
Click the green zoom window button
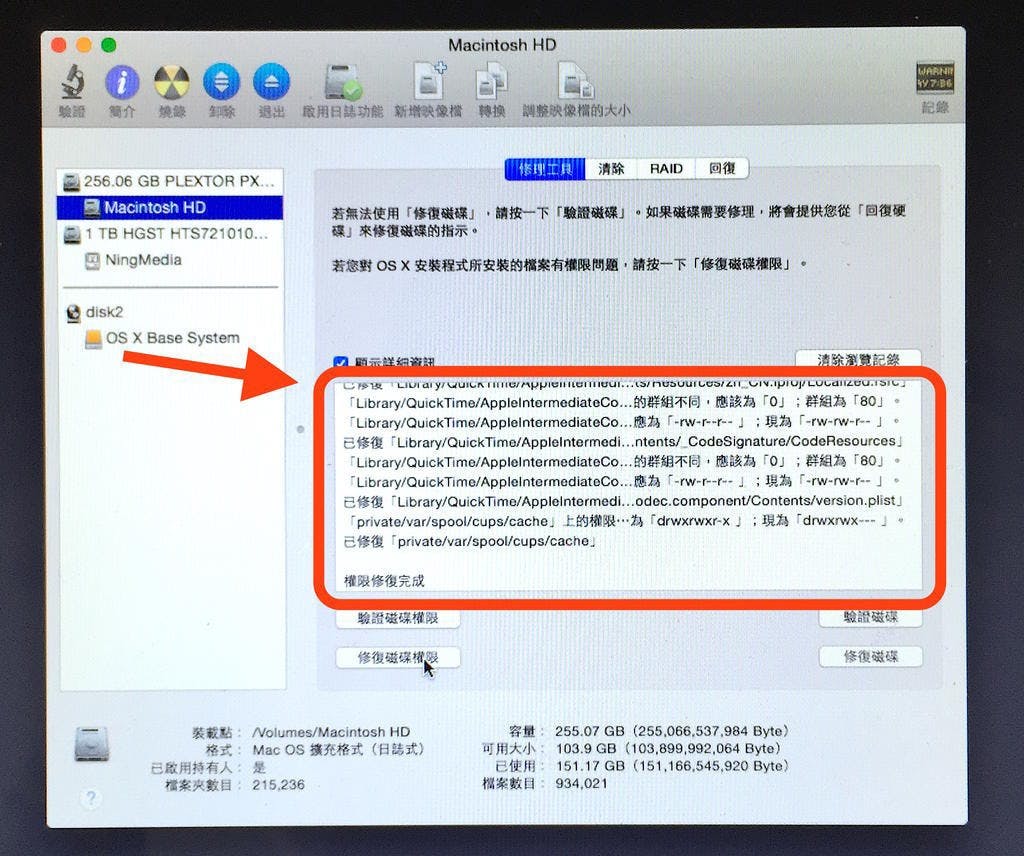pyautogui.click(x=108, y=45)
